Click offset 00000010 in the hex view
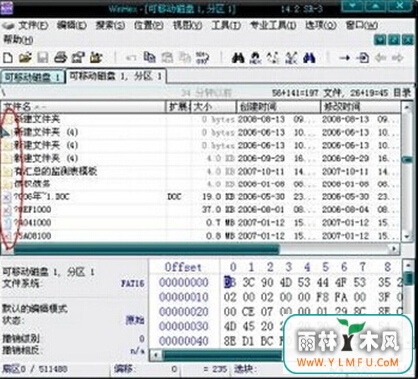418x379 pixels. coord(184,297)
